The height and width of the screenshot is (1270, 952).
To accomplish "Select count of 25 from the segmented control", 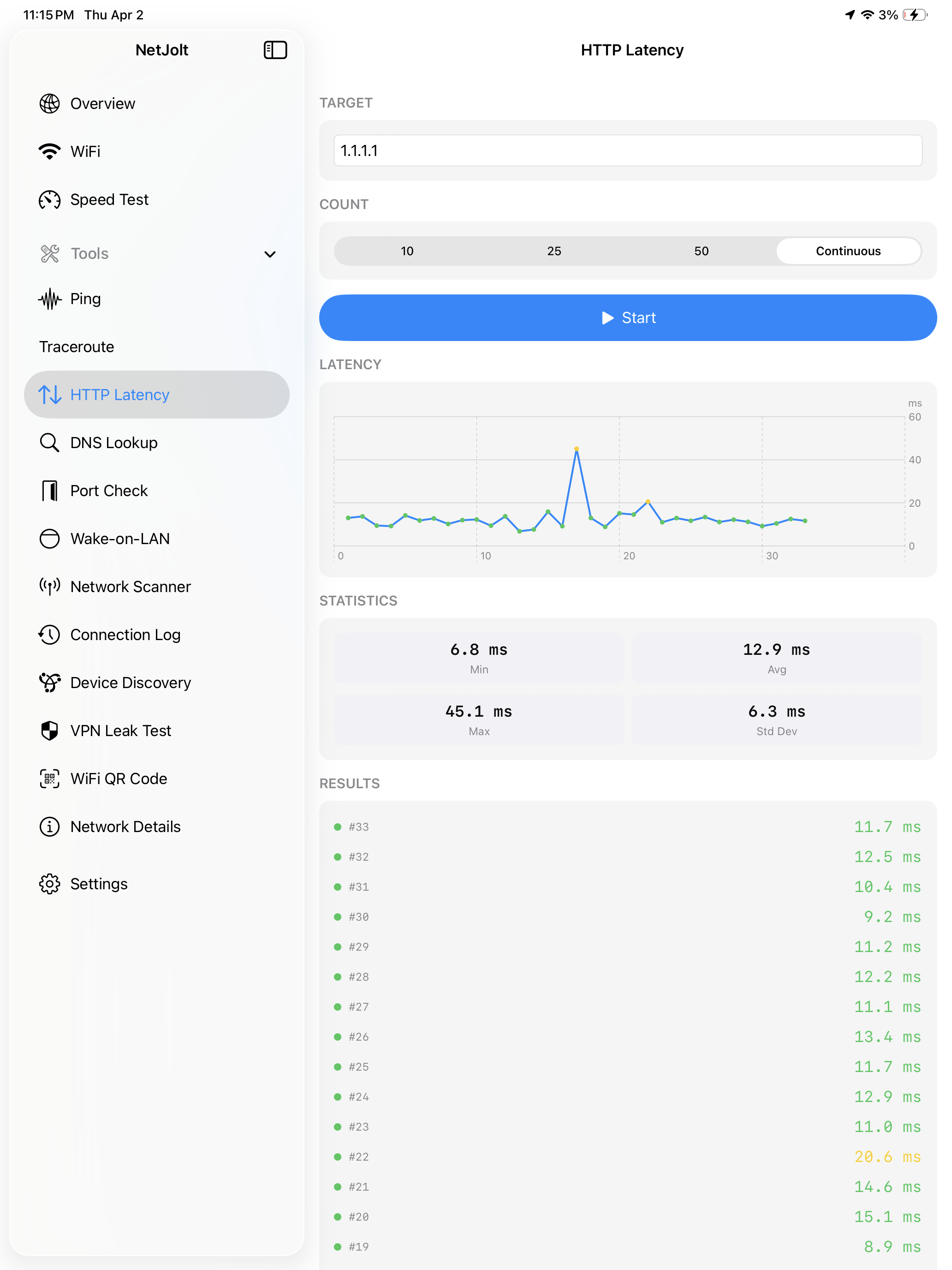I will click(554, 251).
